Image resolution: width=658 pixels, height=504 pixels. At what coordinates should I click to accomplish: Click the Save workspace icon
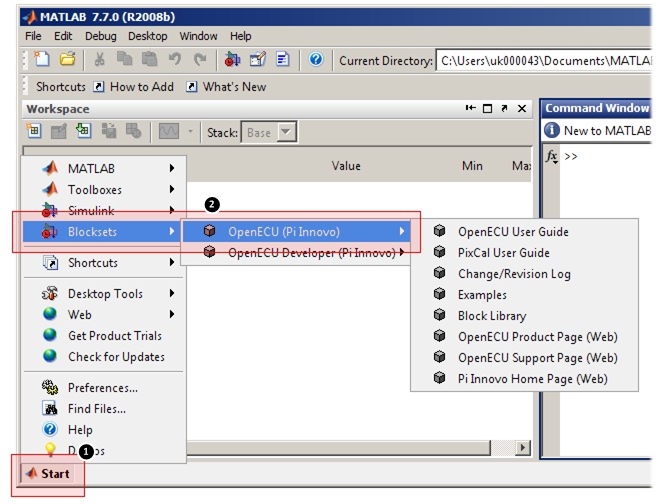pos(109,131)
